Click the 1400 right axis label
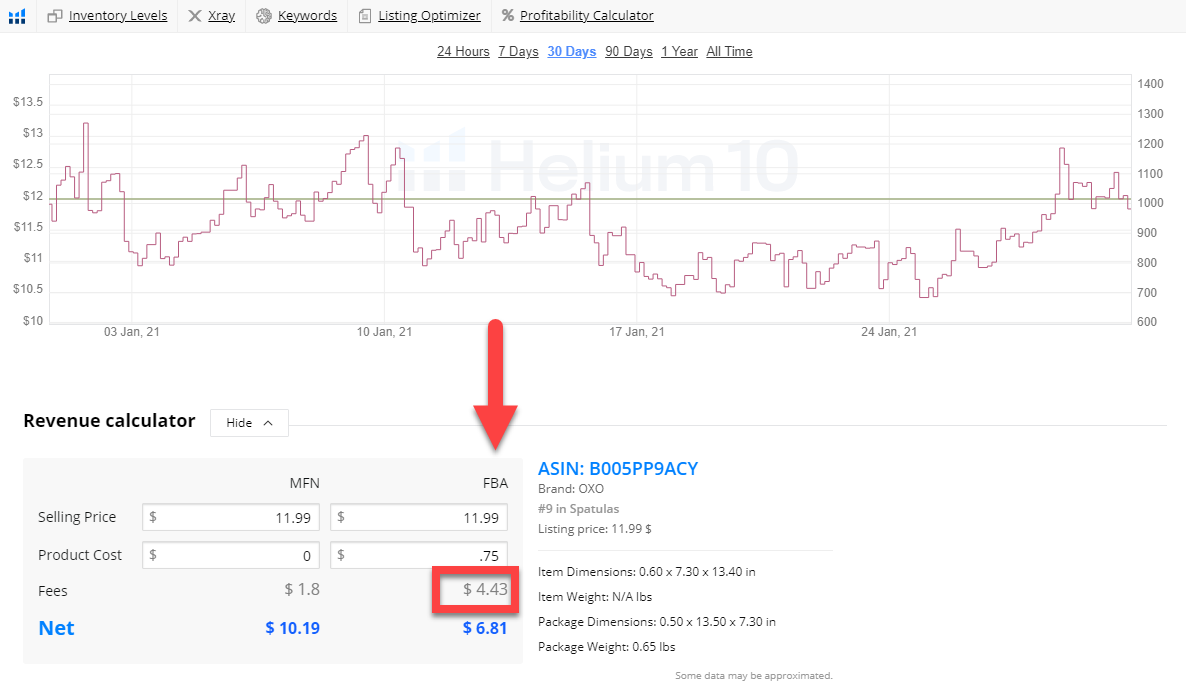This screenshot has width=1186, height=698. click(x=1150, y=84)
